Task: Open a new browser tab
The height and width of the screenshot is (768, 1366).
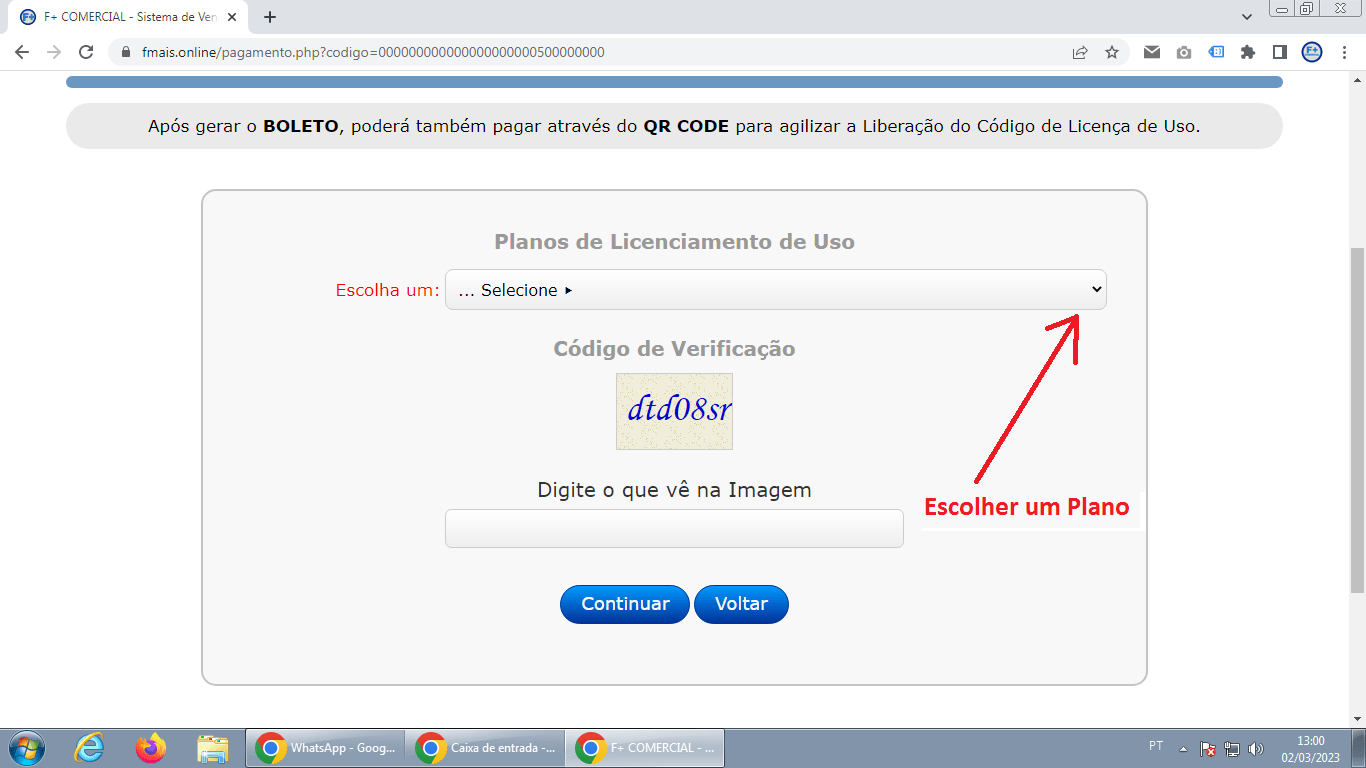Action: coord(269,17)
